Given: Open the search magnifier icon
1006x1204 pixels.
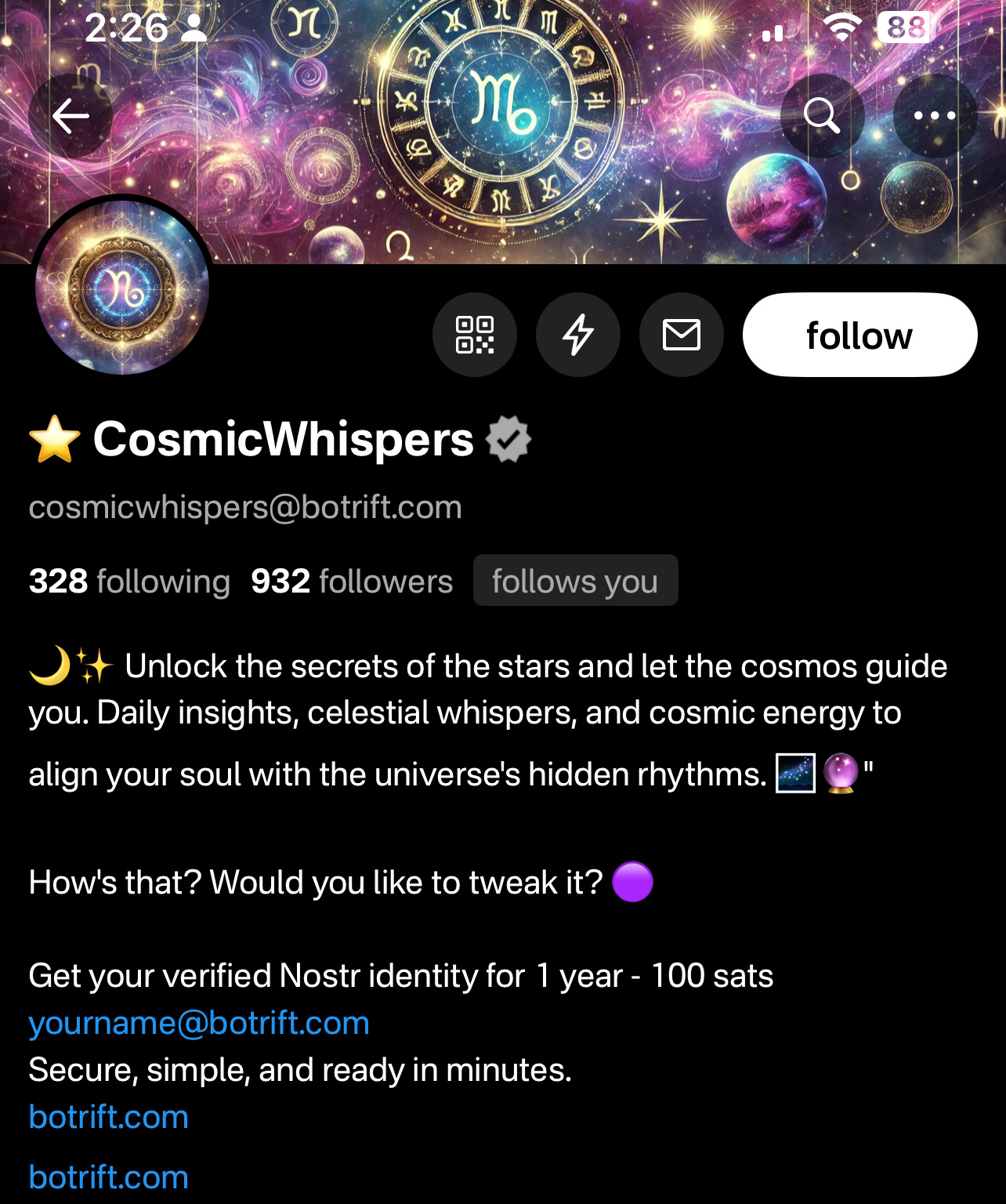Looking at the screenshot, I should [823, 116].
